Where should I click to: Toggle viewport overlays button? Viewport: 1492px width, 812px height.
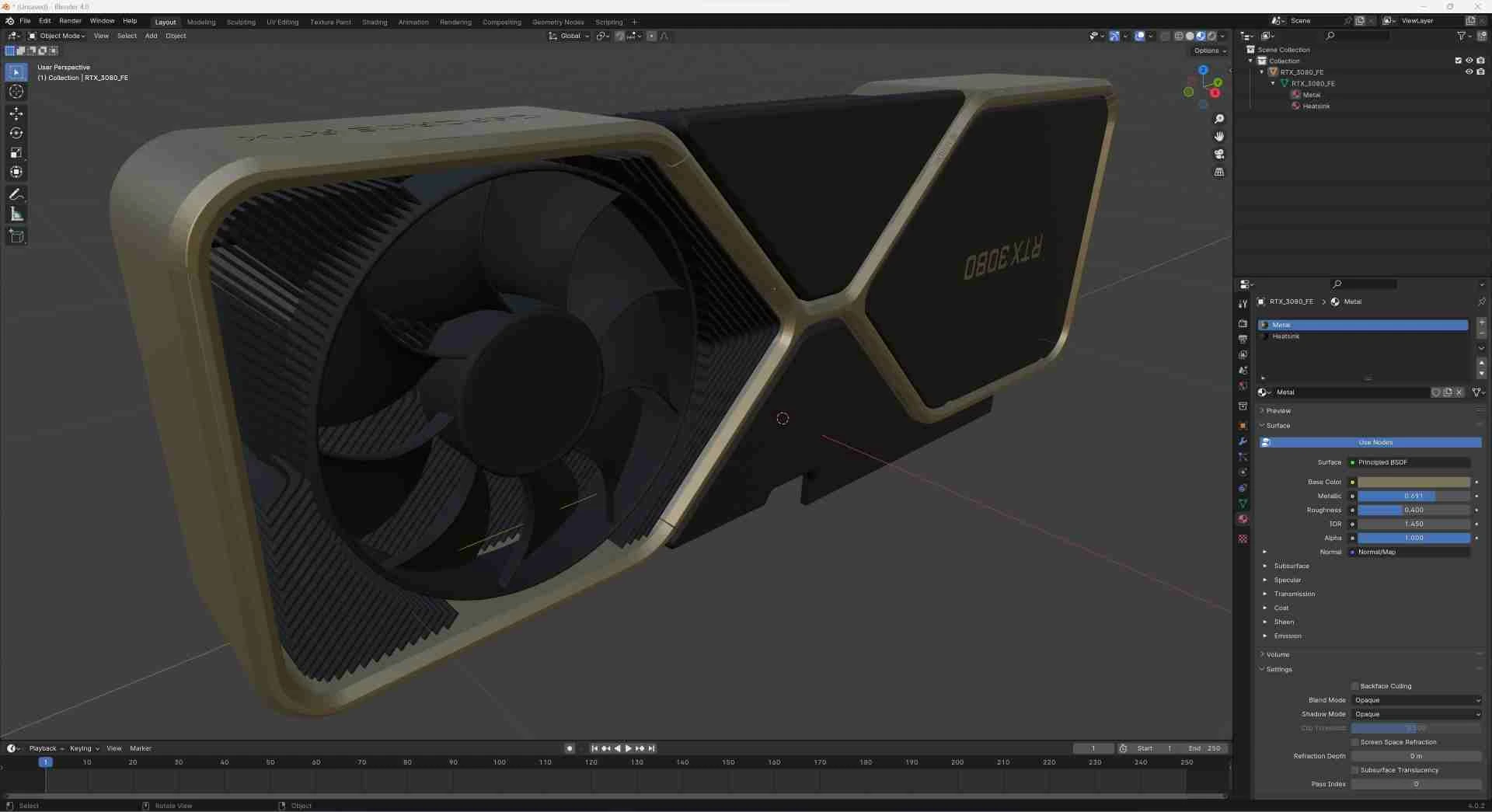pyautogui.click(x=1139, y=36)
